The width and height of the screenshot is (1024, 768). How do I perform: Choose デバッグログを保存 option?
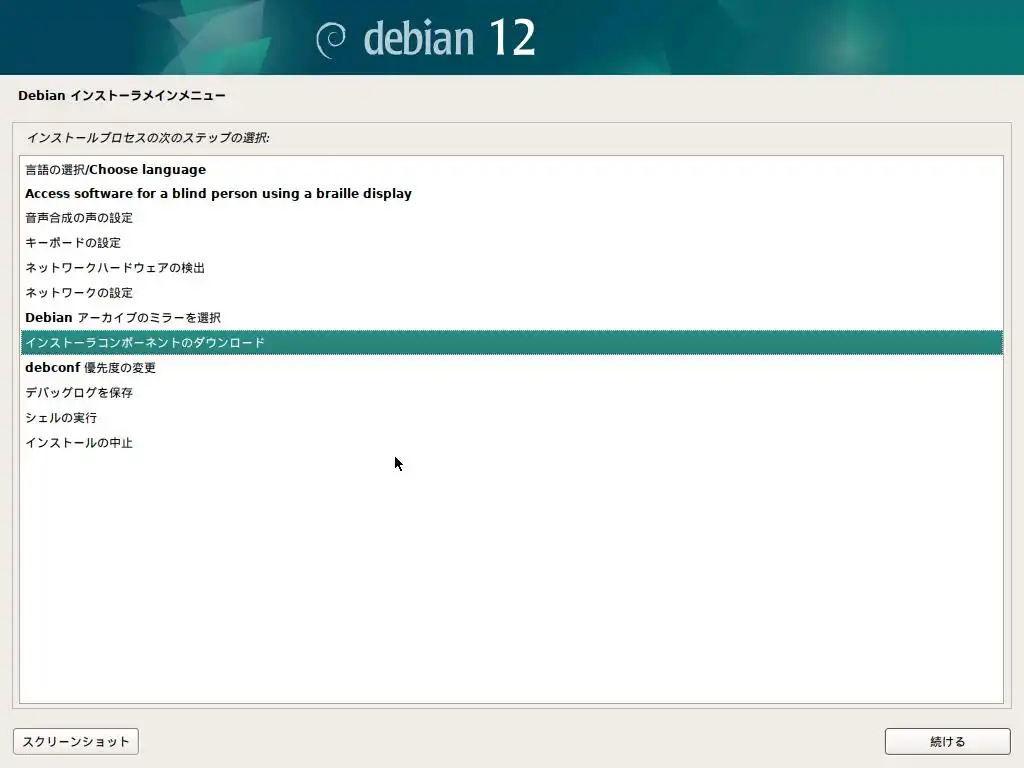[511, 392]
